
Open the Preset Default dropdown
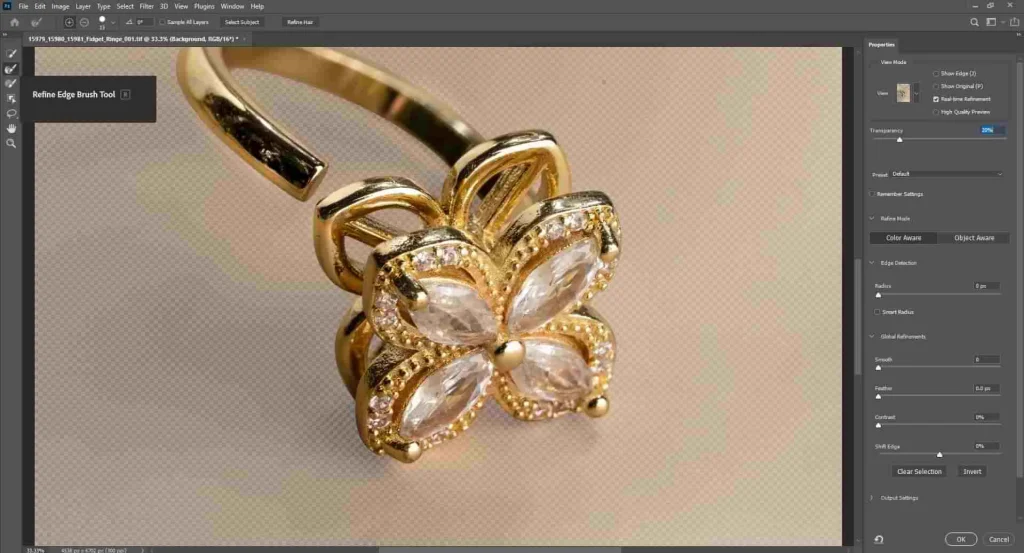pos(946,174)
